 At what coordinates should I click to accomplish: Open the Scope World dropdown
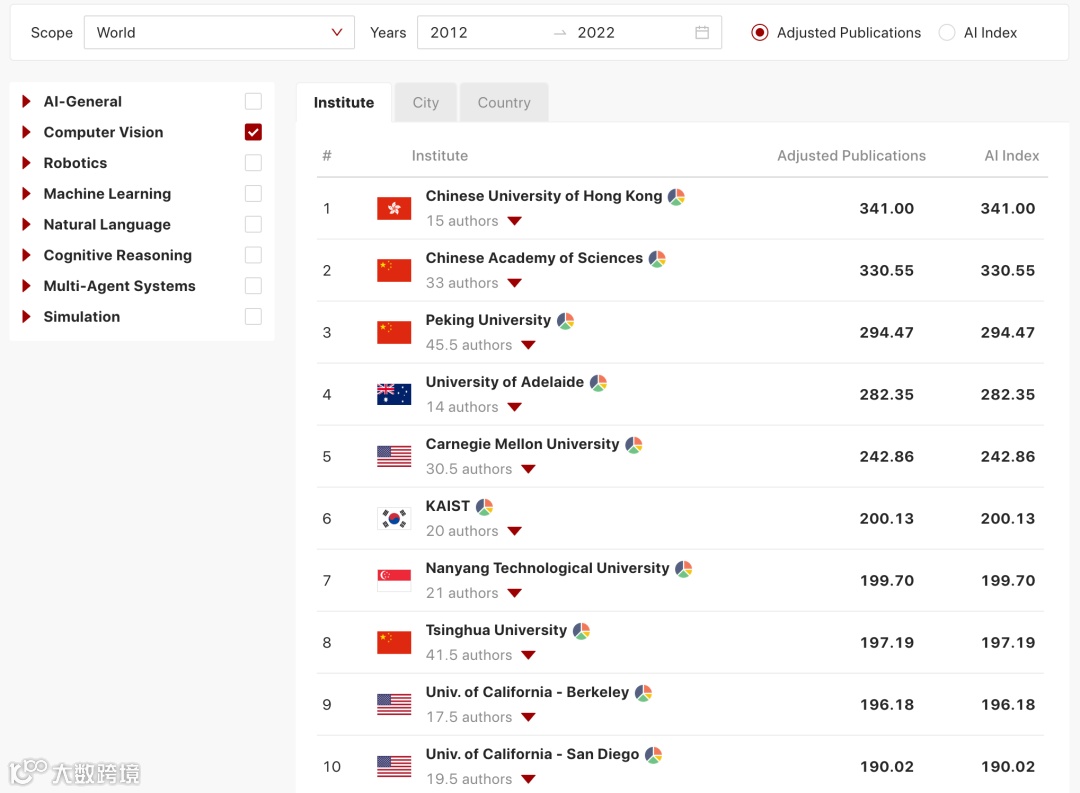[x=219, y=32]
